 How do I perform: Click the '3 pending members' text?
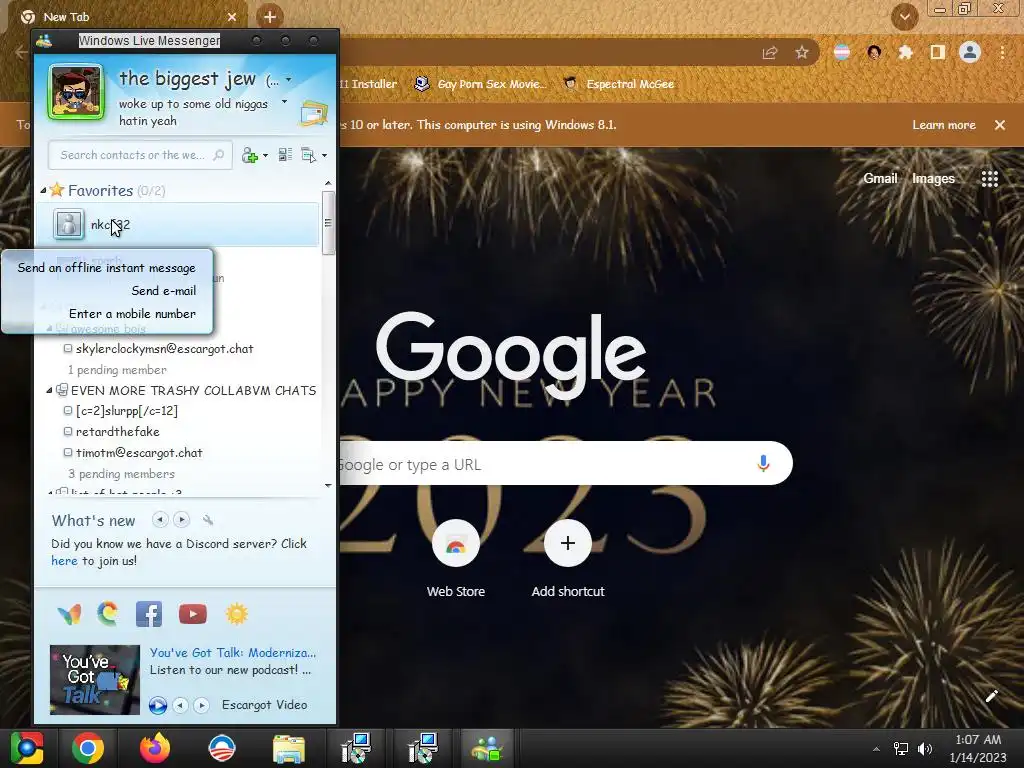(121, 473)
